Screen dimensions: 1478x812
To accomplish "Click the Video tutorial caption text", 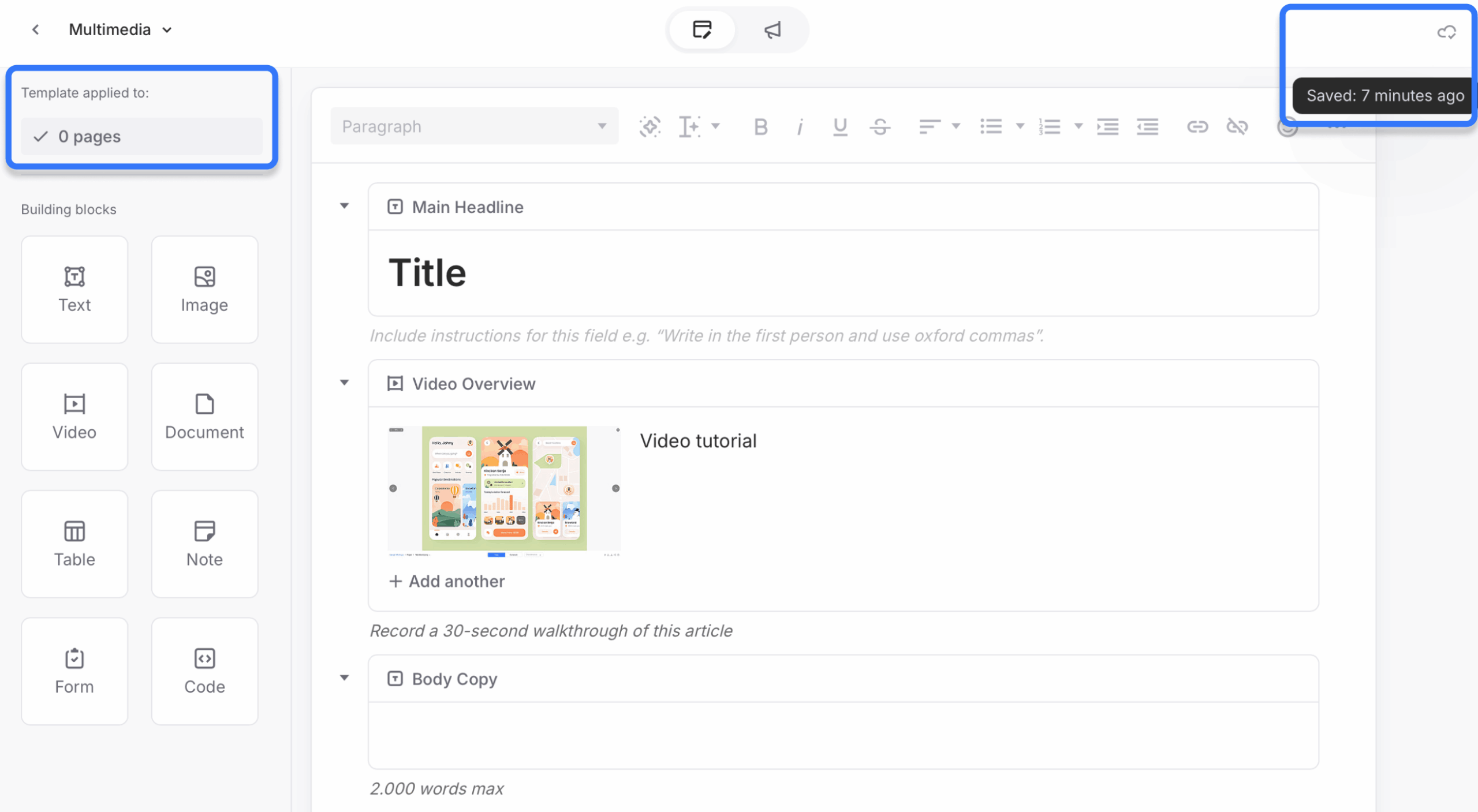I will pyautogui.click(x=698, y=441).
